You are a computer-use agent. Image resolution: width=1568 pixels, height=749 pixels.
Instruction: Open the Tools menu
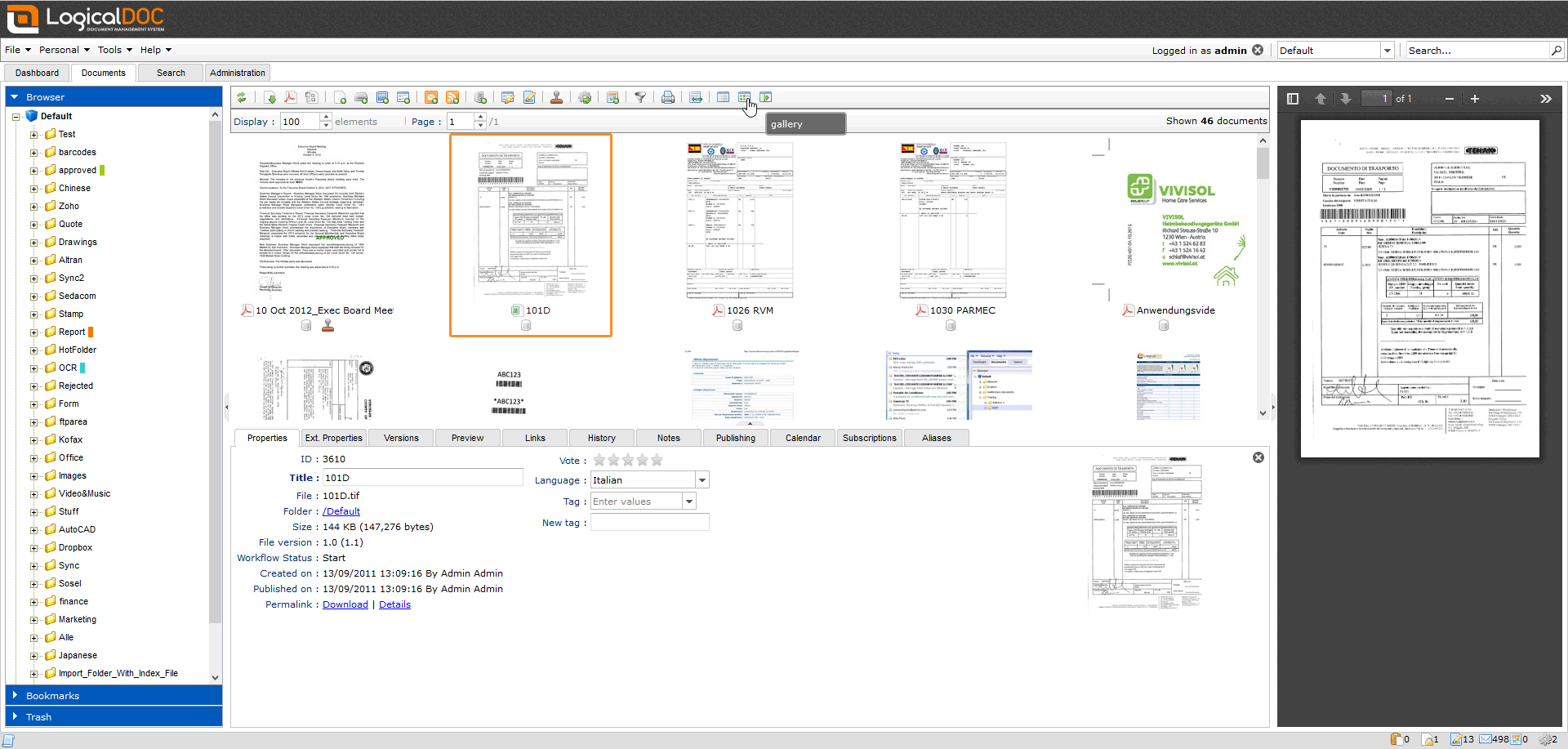112,50
